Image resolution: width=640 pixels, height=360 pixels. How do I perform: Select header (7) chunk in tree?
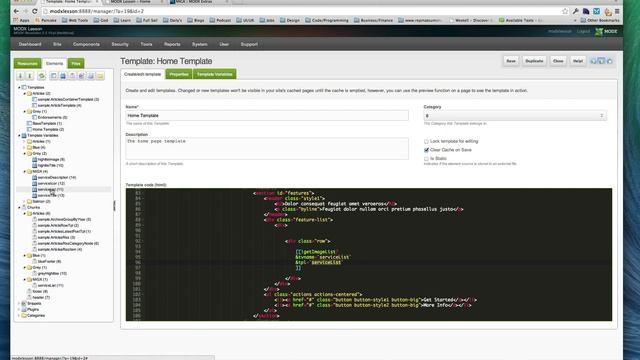click(x=41, y=298)
